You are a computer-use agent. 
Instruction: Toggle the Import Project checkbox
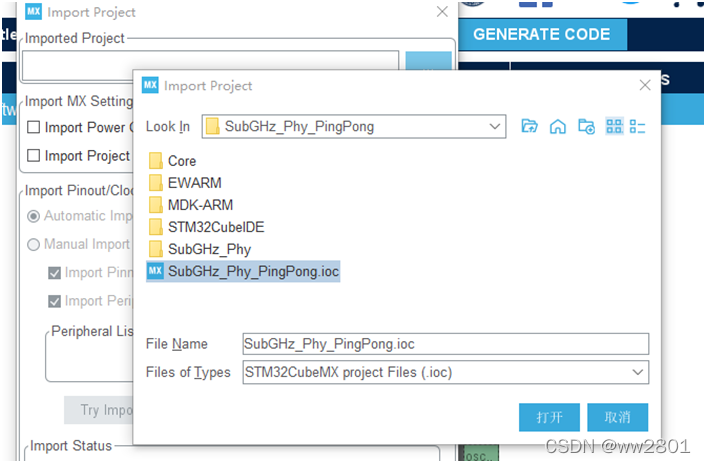34,155
